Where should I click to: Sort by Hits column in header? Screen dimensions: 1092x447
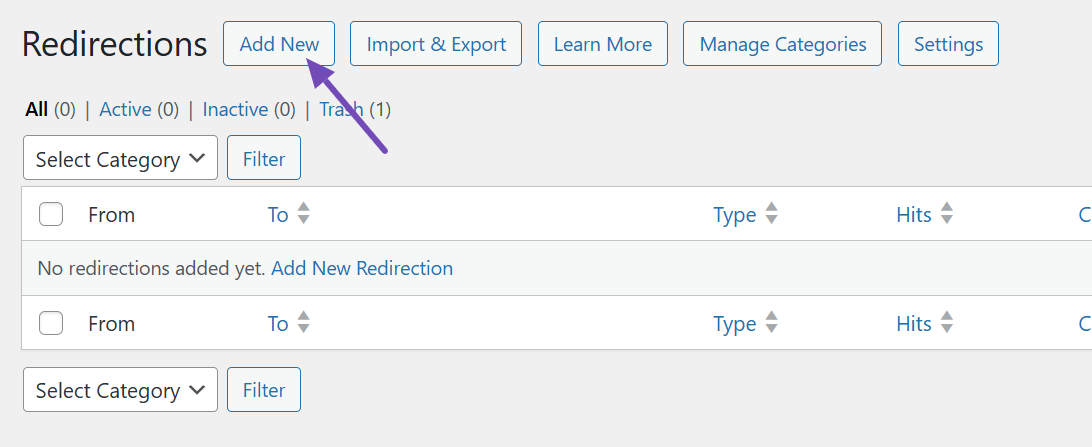(x=915, y=214)
